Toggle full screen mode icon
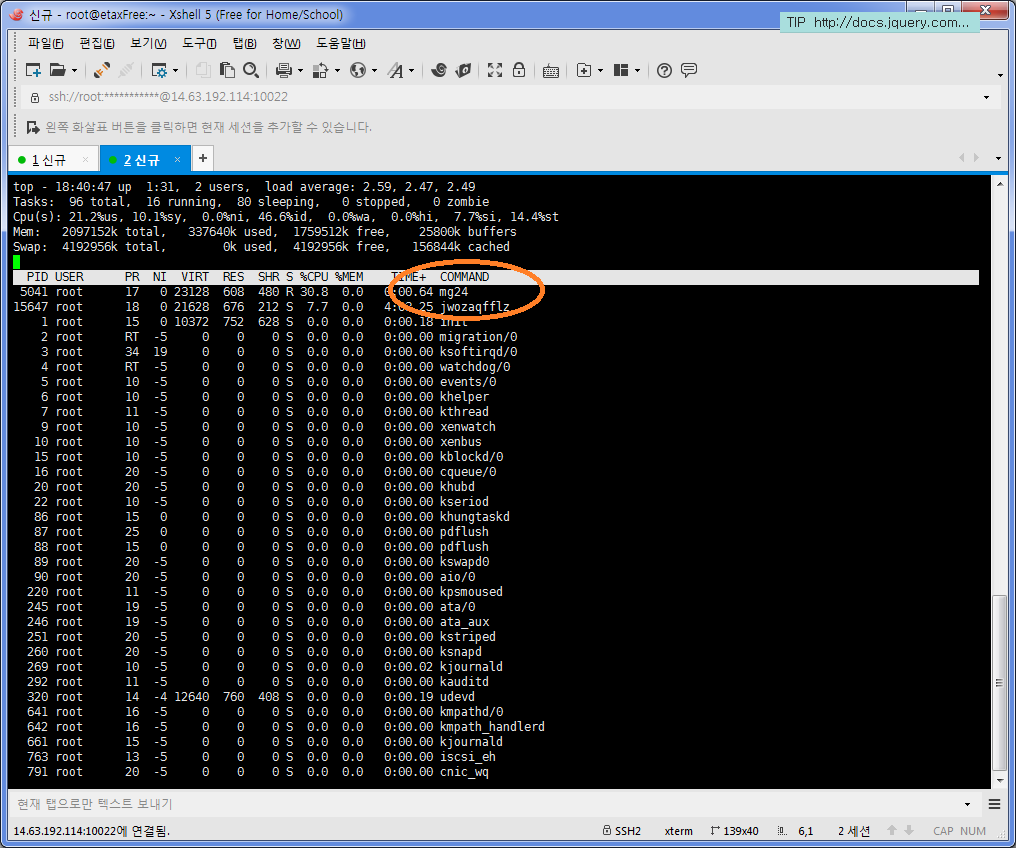Viewport: 1016px width, 848px height. pos(495,70)
